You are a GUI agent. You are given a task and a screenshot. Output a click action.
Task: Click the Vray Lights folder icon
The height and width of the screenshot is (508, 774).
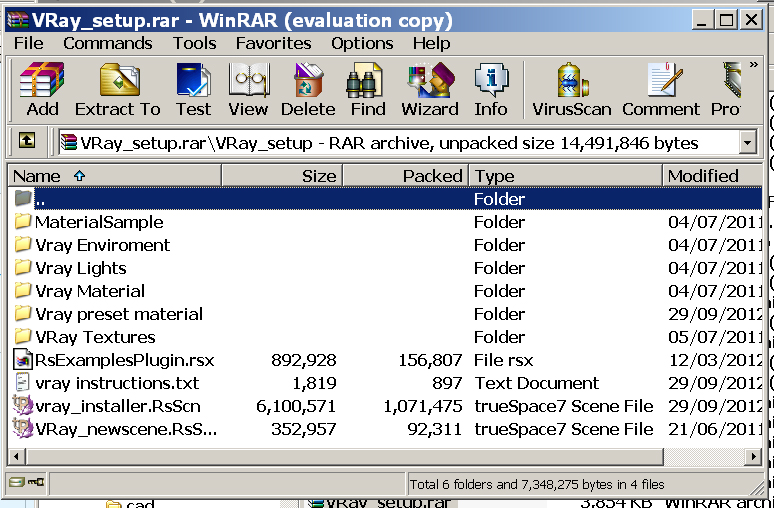point(23,268)
